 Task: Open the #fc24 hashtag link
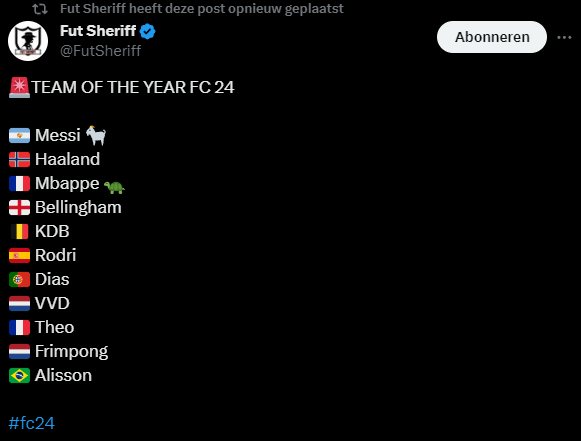point(31,423)
